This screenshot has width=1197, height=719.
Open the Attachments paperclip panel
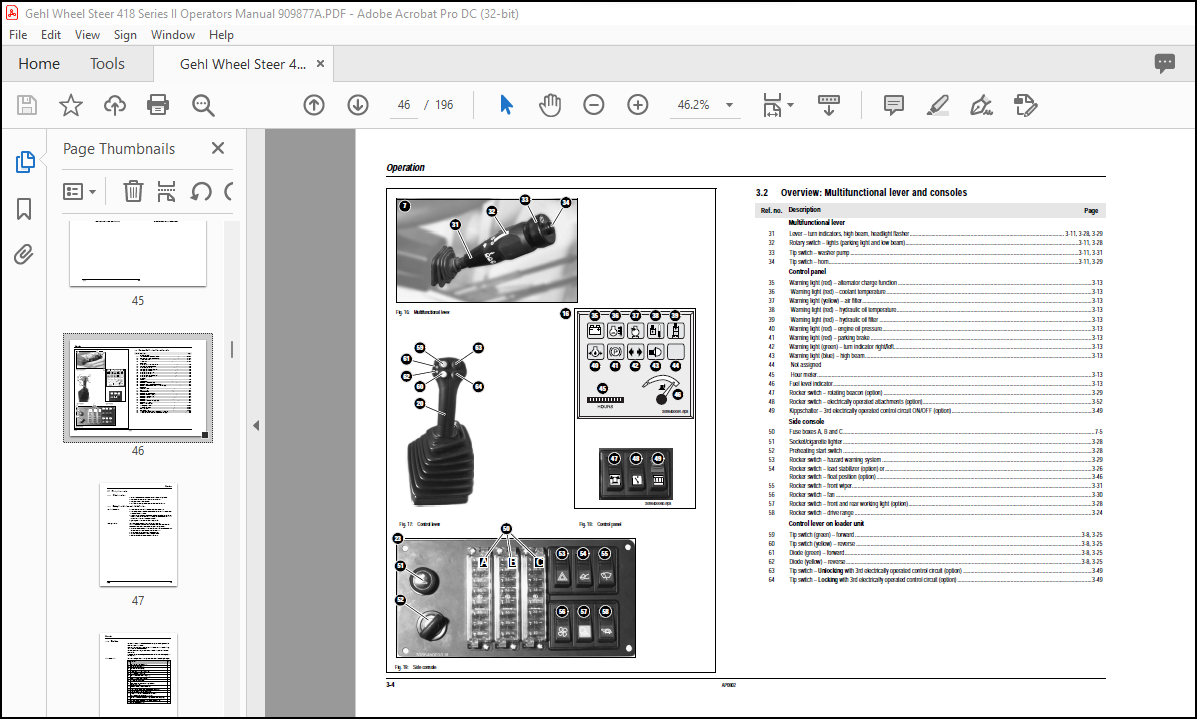pyautogui.click(x=24, y=254)
